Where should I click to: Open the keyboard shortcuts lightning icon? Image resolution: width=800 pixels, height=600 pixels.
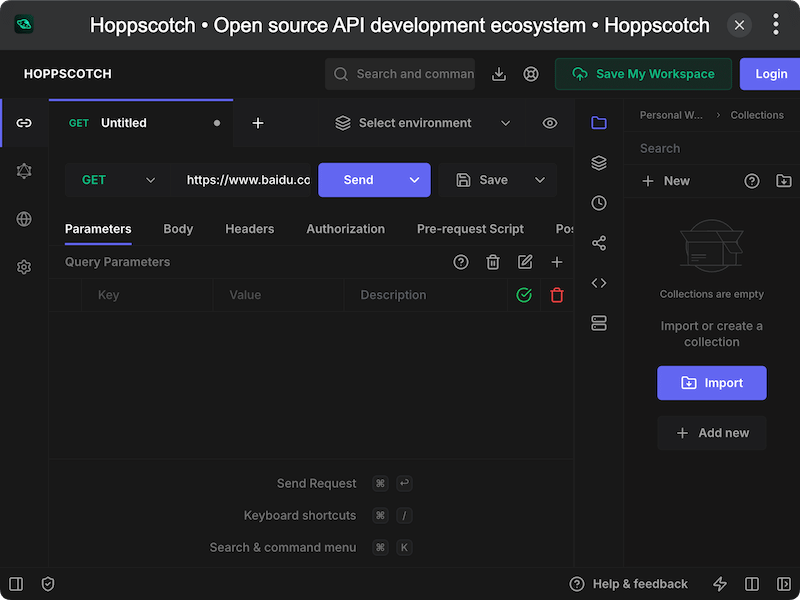tap(719, 584)
